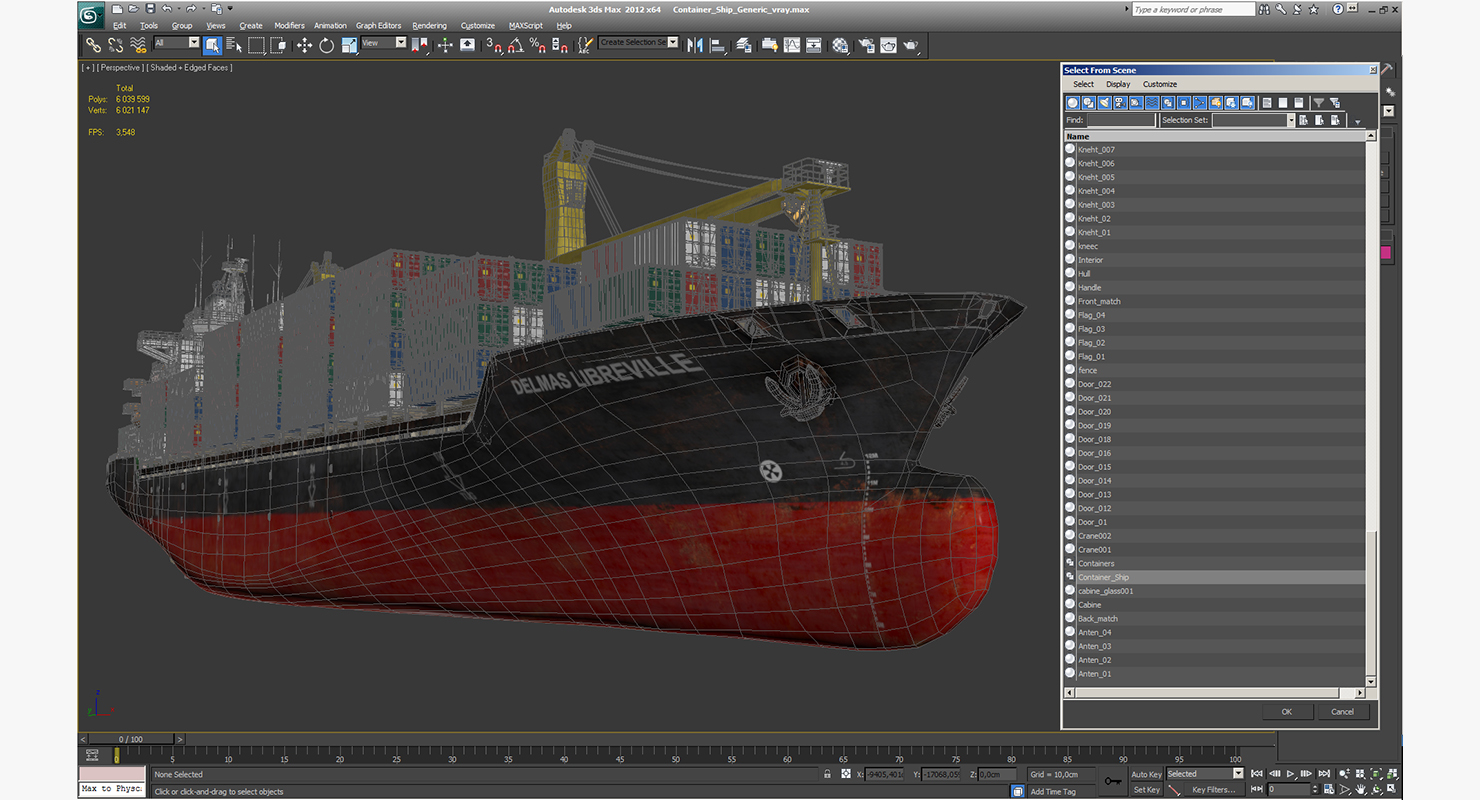Click the Set Key button
Viewport: 1480px width, 800px height.
click(x=1146, y=790)
